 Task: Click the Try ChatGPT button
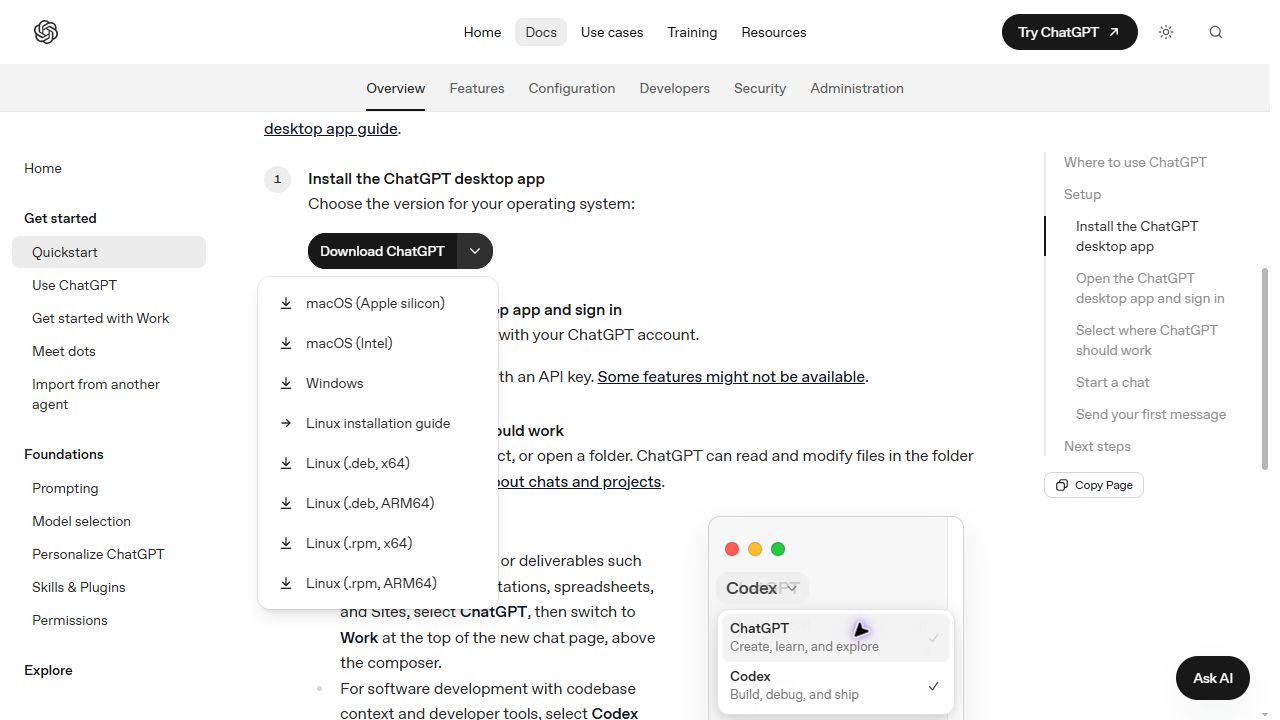tap(1069, 32)
